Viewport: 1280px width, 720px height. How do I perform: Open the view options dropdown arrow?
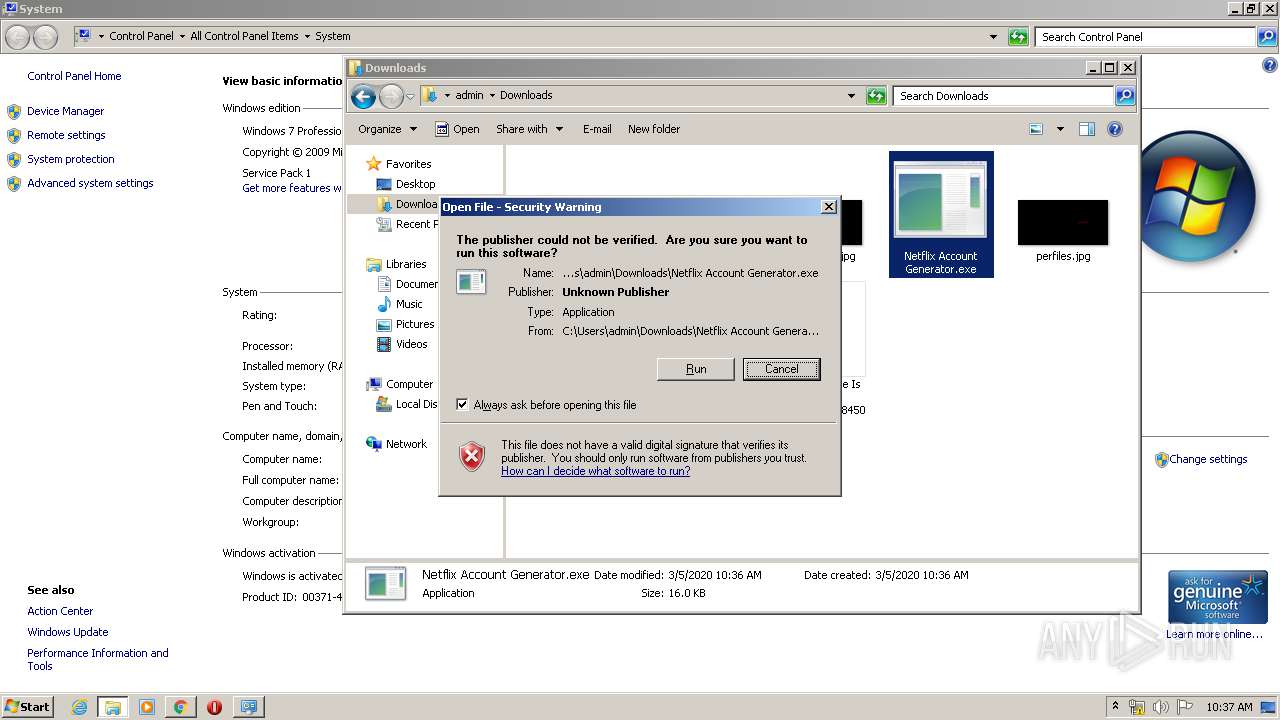pos(1060,129)
